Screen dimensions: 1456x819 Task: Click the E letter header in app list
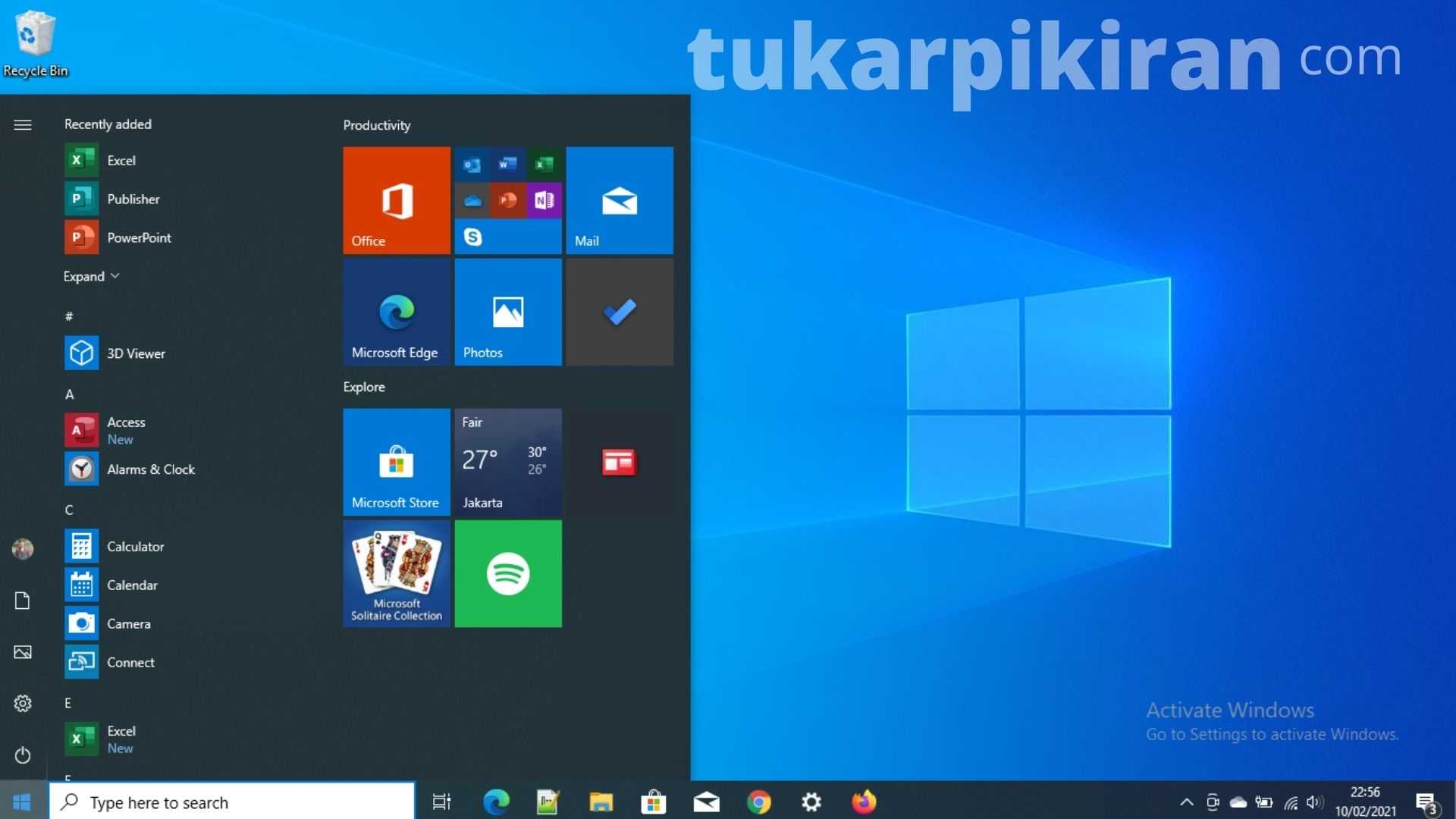68,703
